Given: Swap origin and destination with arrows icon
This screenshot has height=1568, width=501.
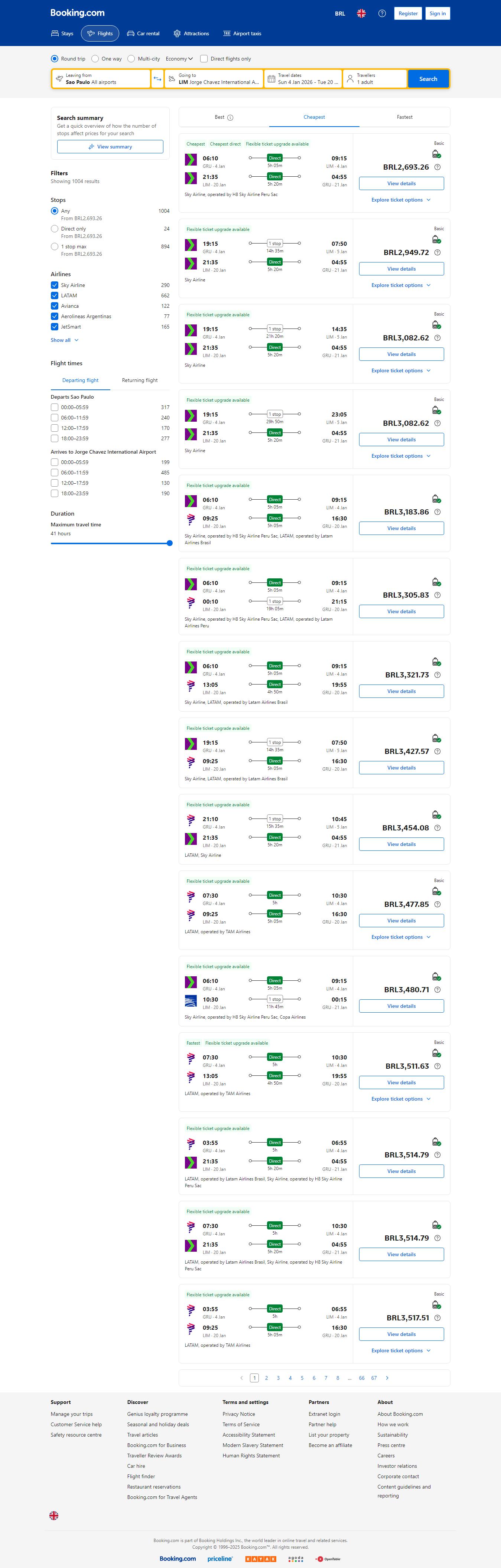Looking at the screenshot, I should coord(158,79).
